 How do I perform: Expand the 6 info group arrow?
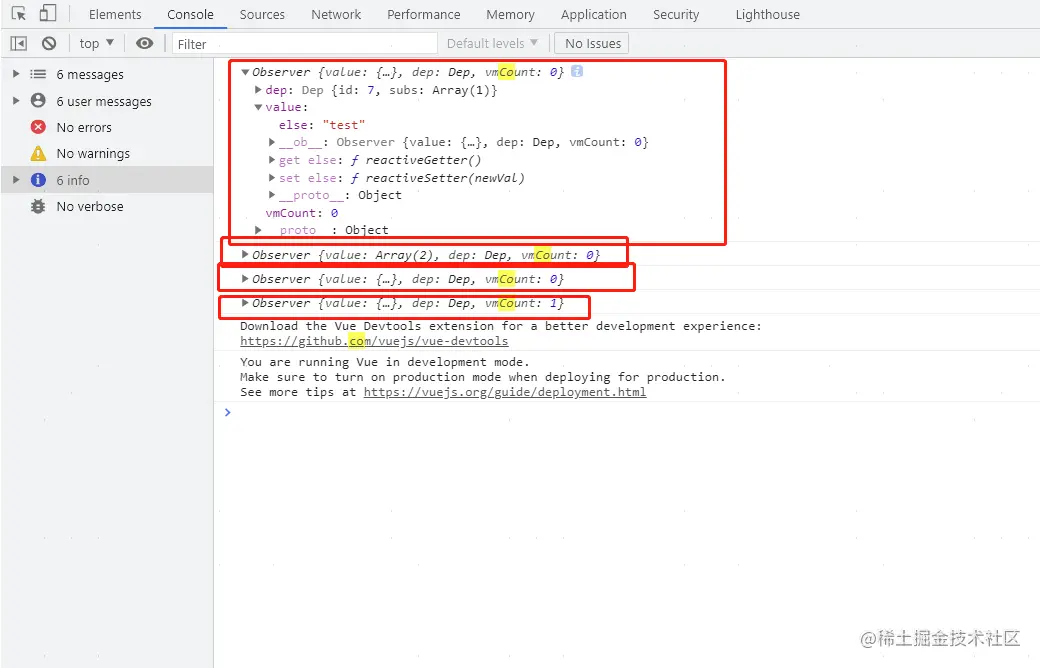[17, 180]
